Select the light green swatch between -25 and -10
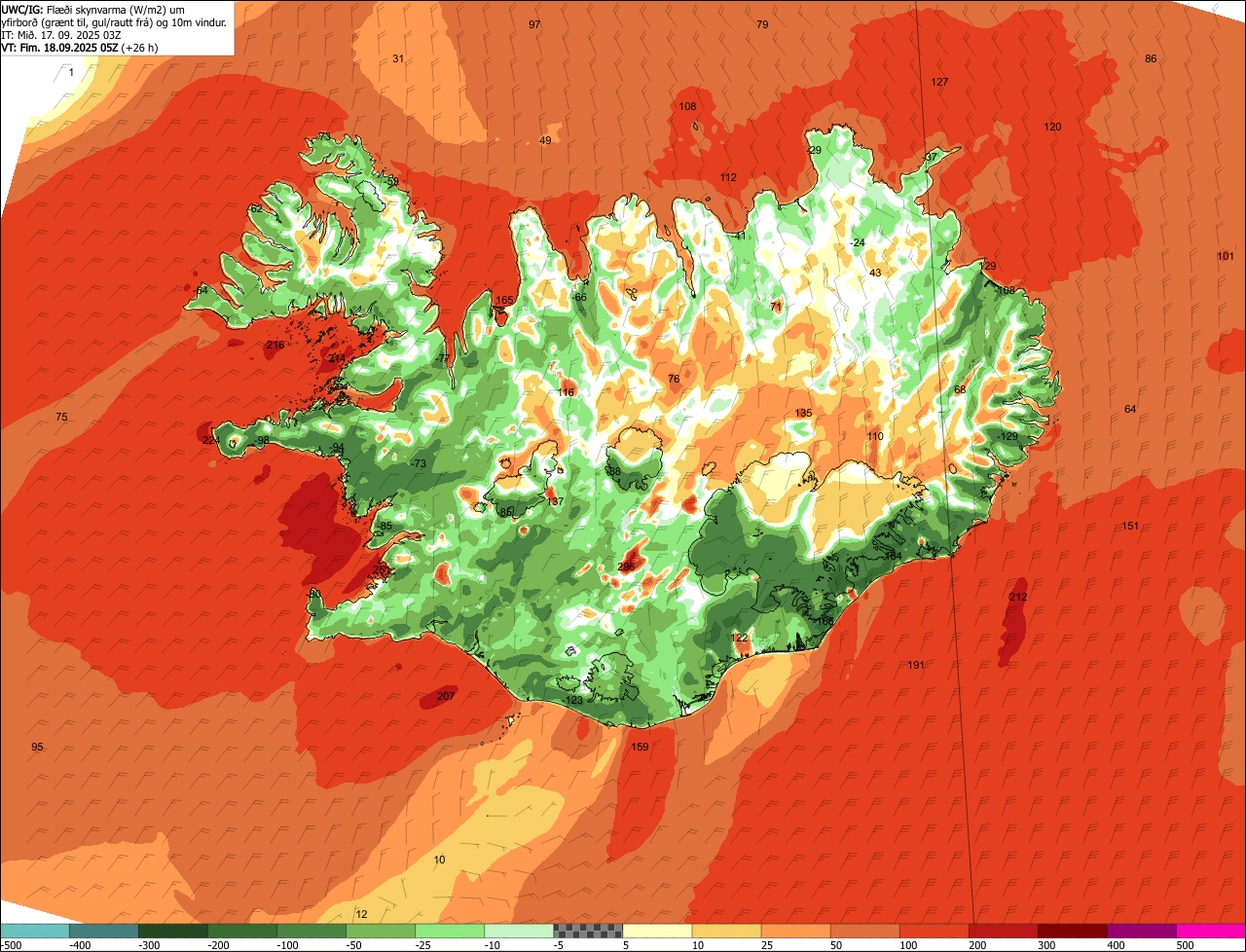The height and width of the screenshot is (952, 1246). 450,931
